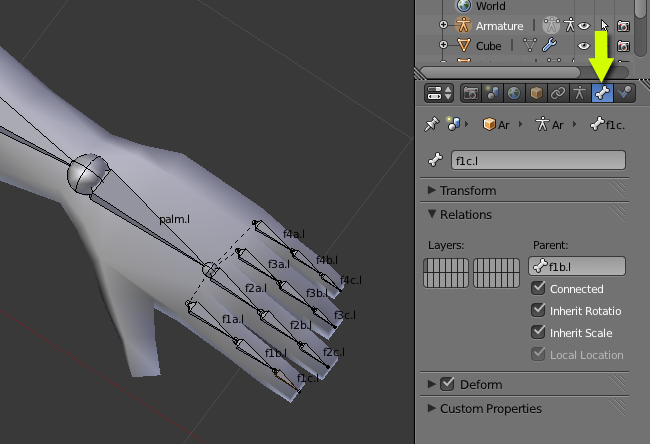Click the wrist sphere bone joint
Screen dimensions: 650x444
tap(87, 173)
